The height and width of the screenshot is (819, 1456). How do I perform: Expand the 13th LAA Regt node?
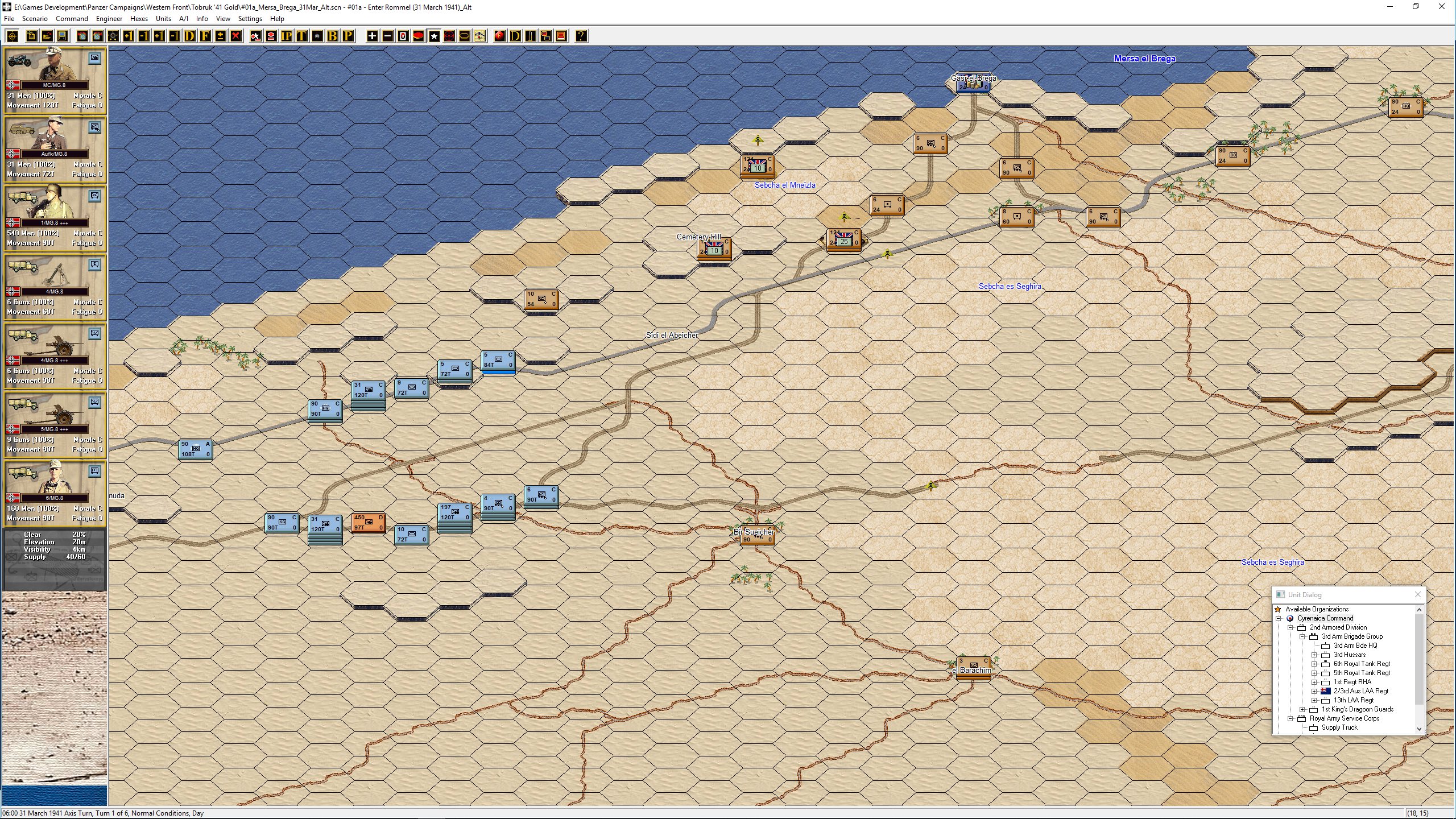click(x=1314, y=700)
